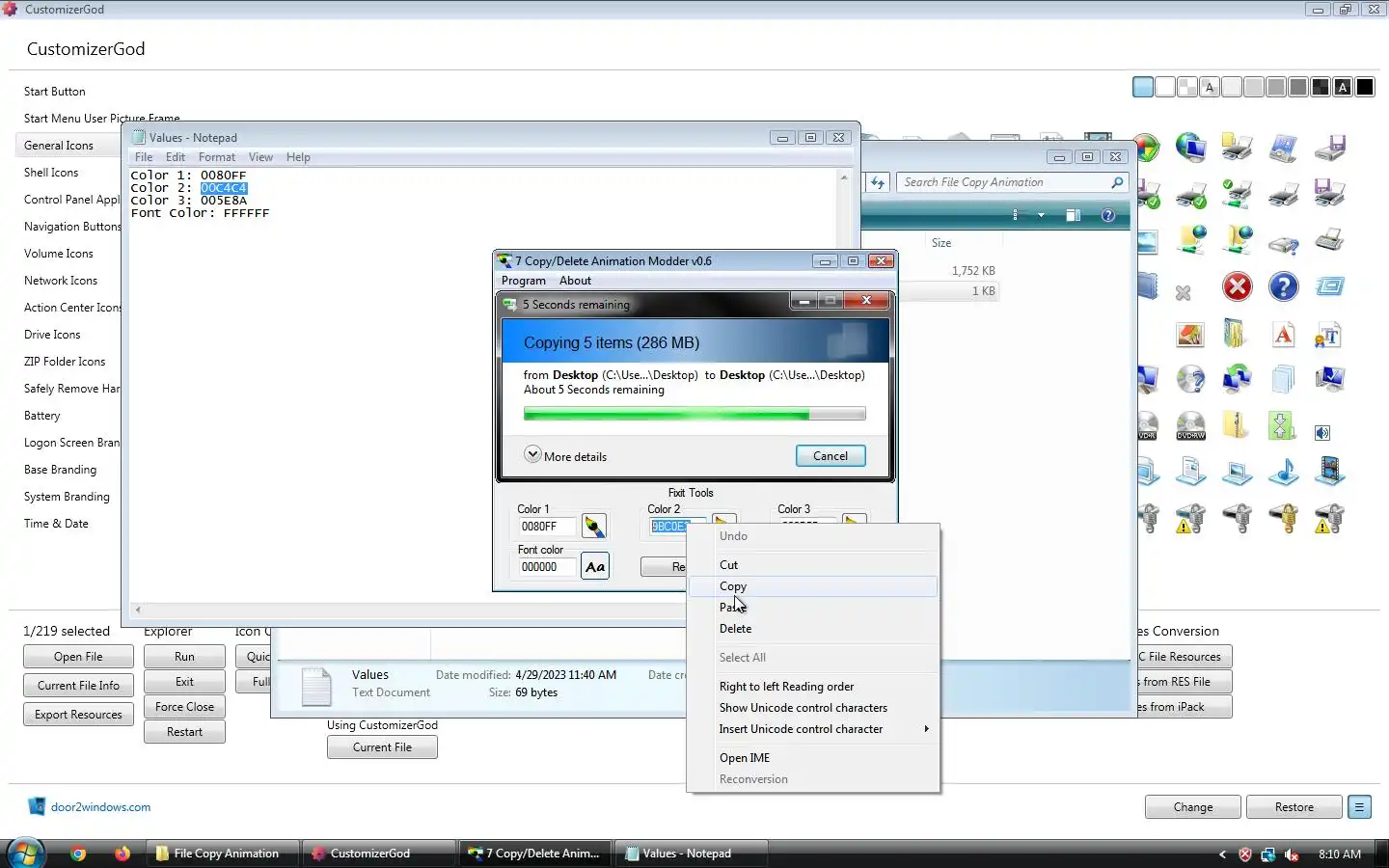This screenshot has height=868, width=1389.
Task: Select the blue question mark help icon
Action: click(x=1283, y=286)
